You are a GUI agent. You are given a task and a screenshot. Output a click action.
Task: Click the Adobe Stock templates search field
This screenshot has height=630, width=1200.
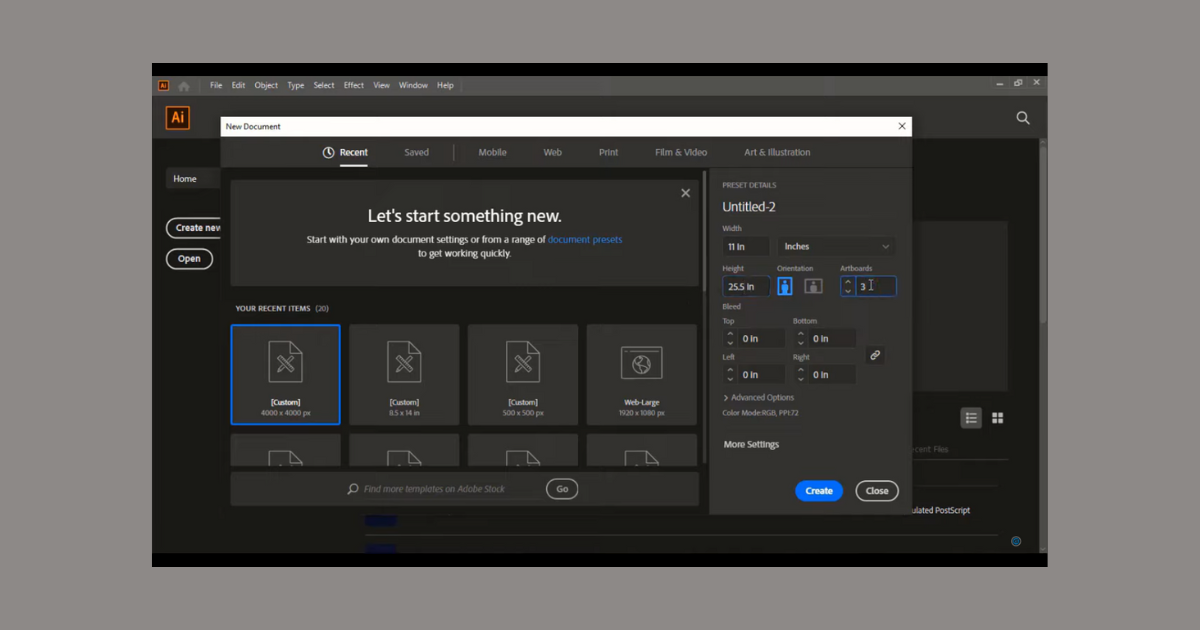435,489
